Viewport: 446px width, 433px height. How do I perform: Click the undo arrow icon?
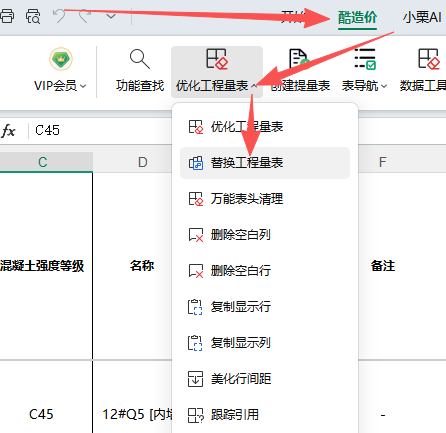tap(60, 16)
